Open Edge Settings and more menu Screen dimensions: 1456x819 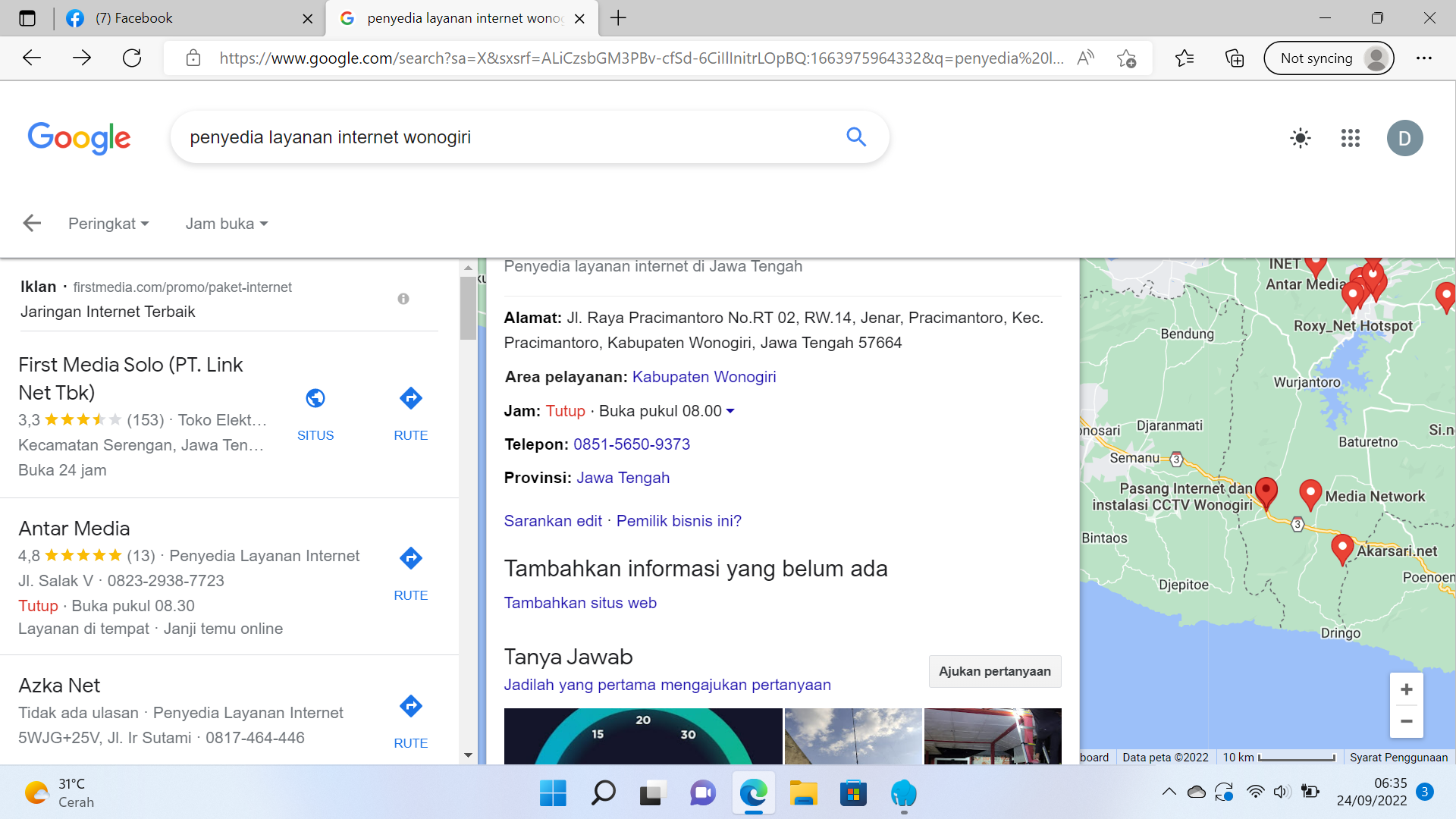point(1424,58)
